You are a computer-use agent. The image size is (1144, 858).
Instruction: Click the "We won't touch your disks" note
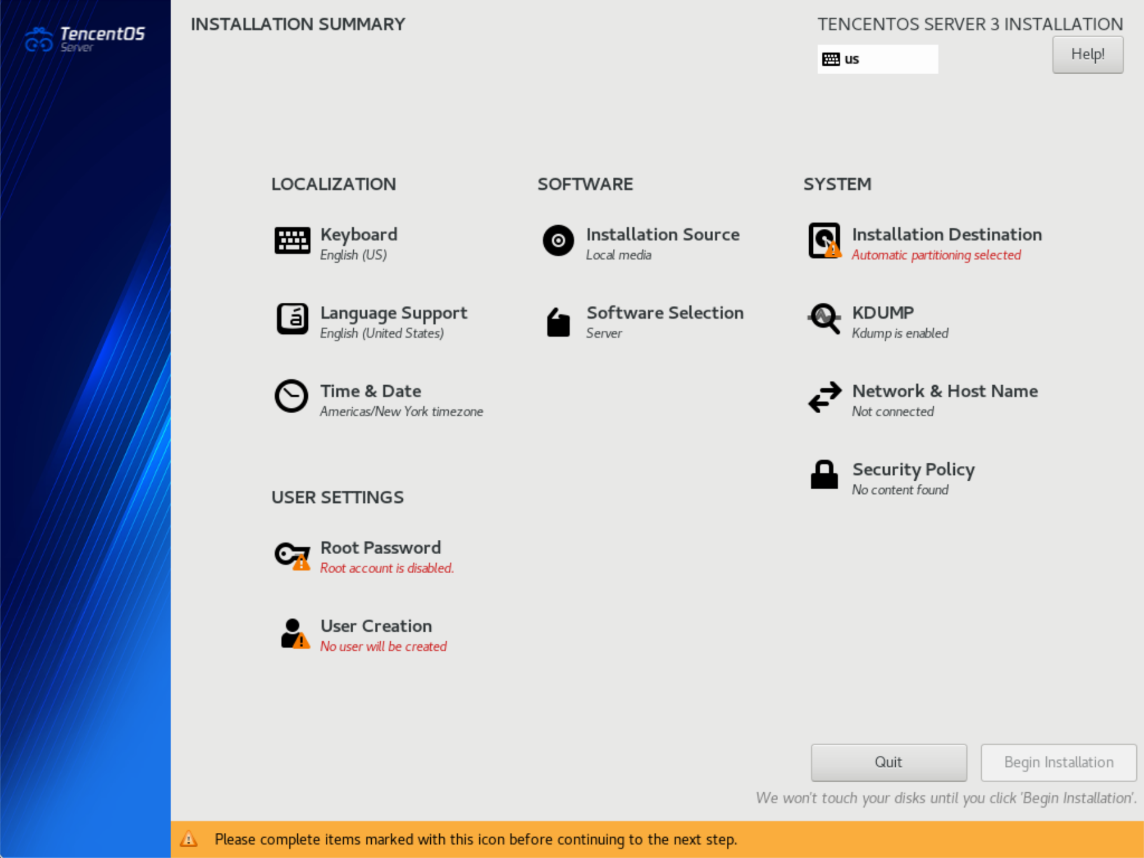[946, 798]
